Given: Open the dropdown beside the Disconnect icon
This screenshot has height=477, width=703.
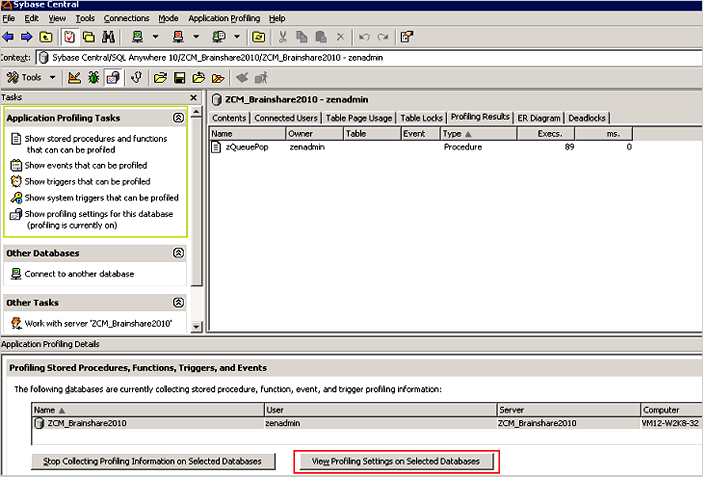Looking at the screenshot, I should (196, 37).
